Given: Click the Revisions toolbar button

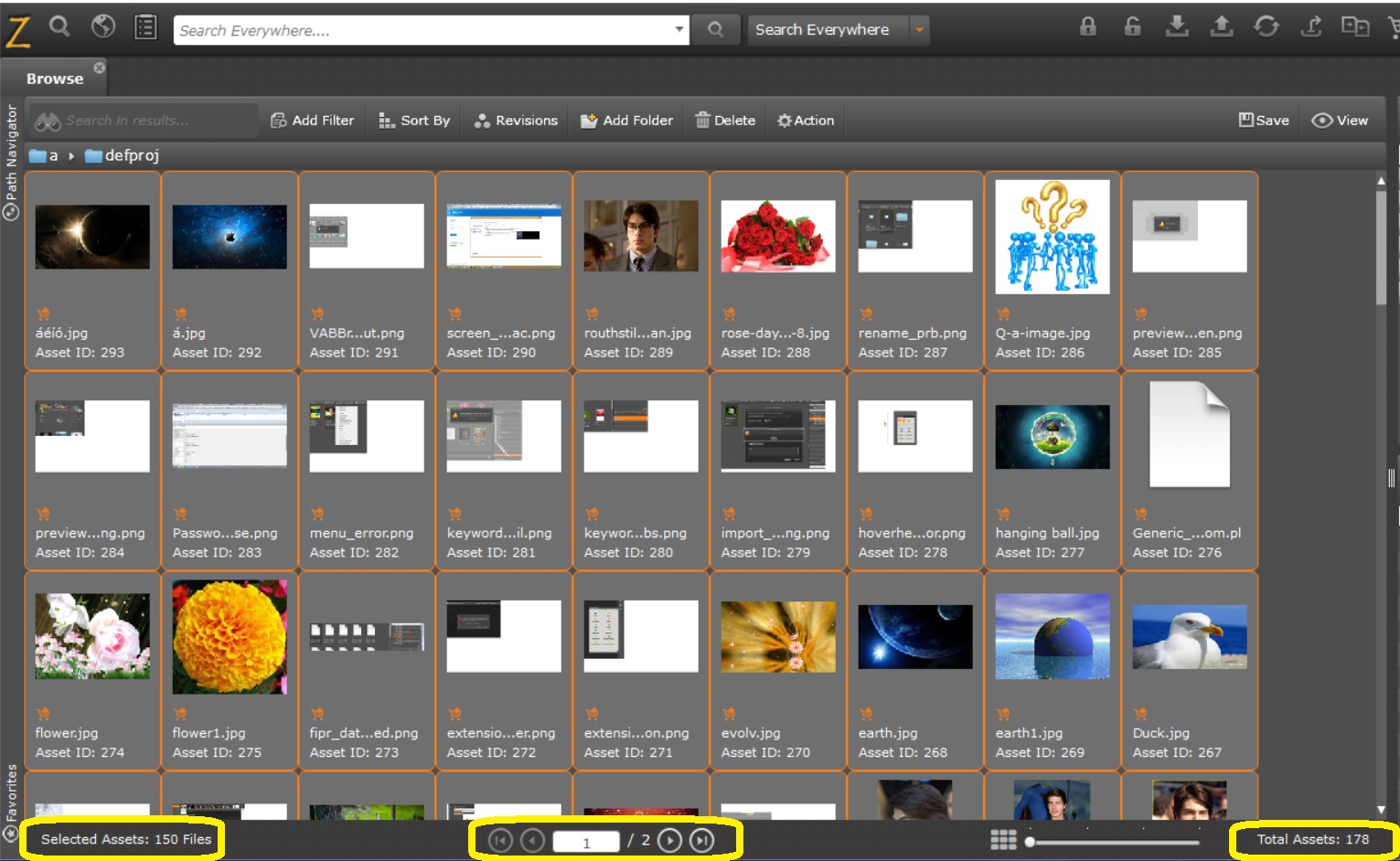Looking at the screenshot, I should point(516,121).
